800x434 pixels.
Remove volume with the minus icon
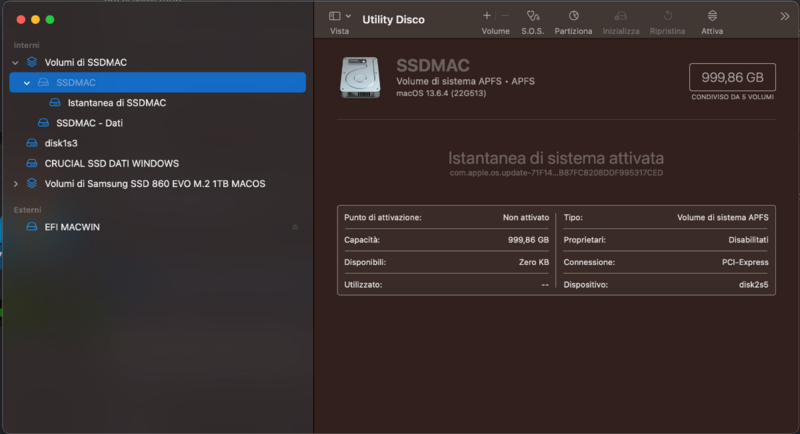[x=505, y=16]
